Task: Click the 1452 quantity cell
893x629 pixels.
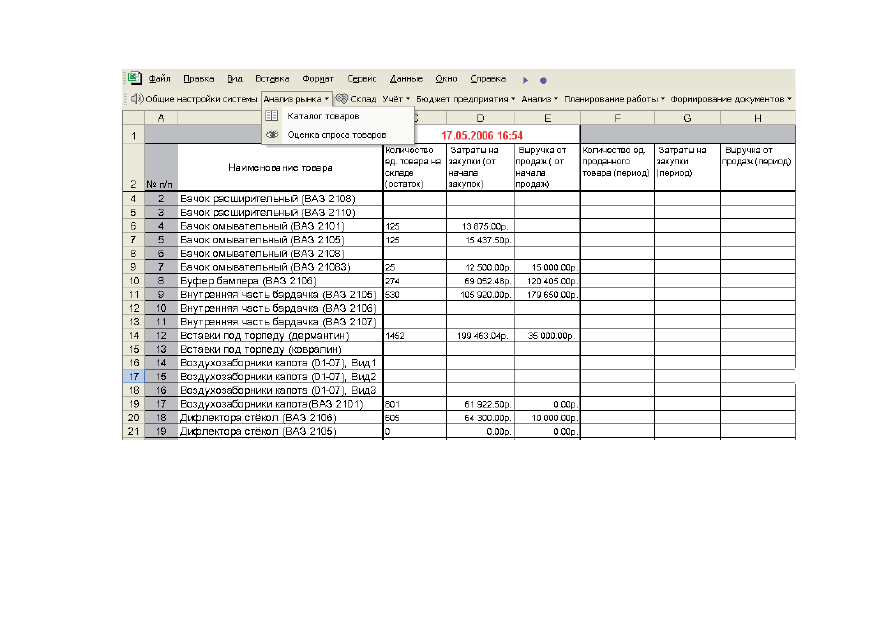Action: pos(415,336)
